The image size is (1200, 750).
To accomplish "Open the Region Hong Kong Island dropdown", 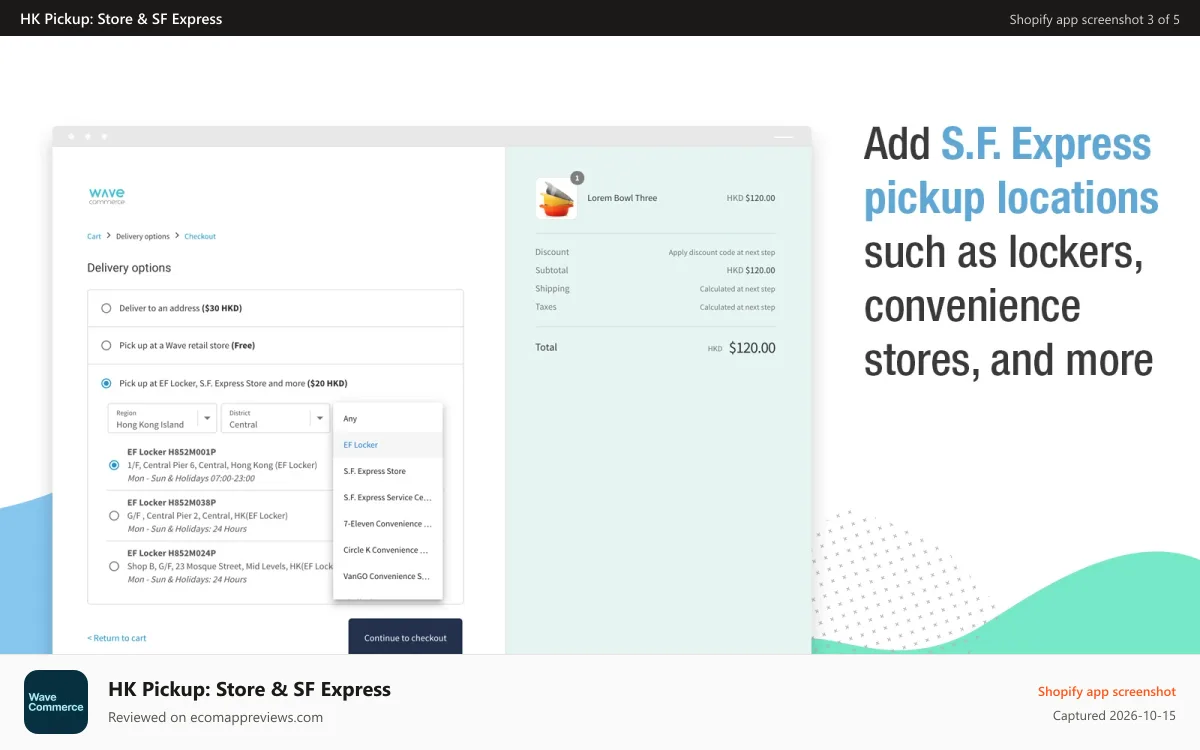I will [x=162, y=418].
